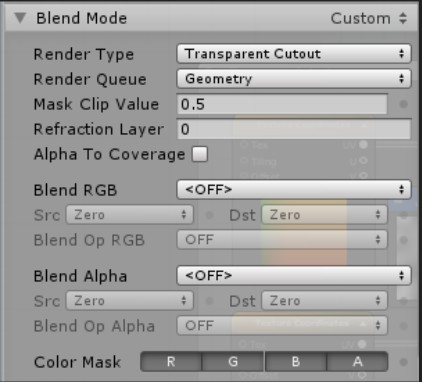
Task: Click the property dot beside Blend Op Alpha
Action: pos(404,326)
